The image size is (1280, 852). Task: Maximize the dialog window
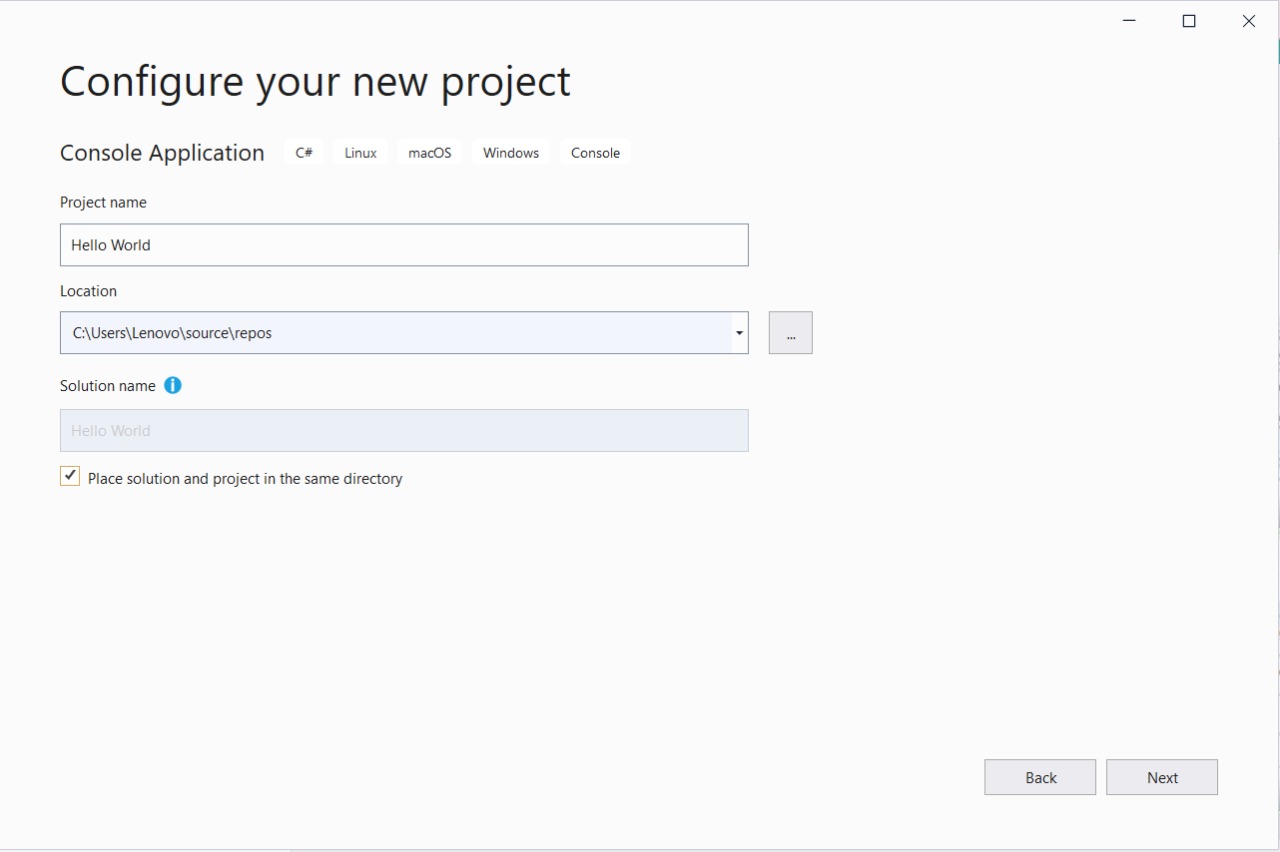coord(1189,21)
